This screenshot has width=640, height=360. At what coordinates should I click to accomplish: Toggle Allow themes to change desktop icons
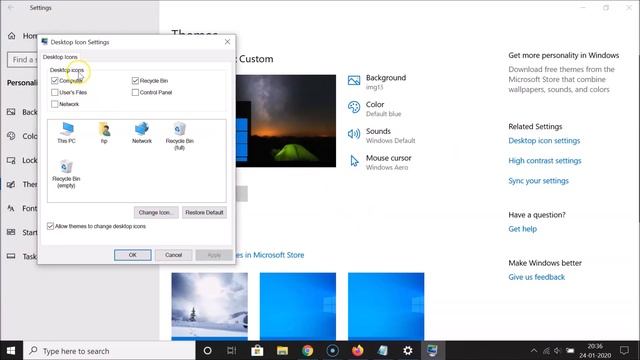click(50, 226)
